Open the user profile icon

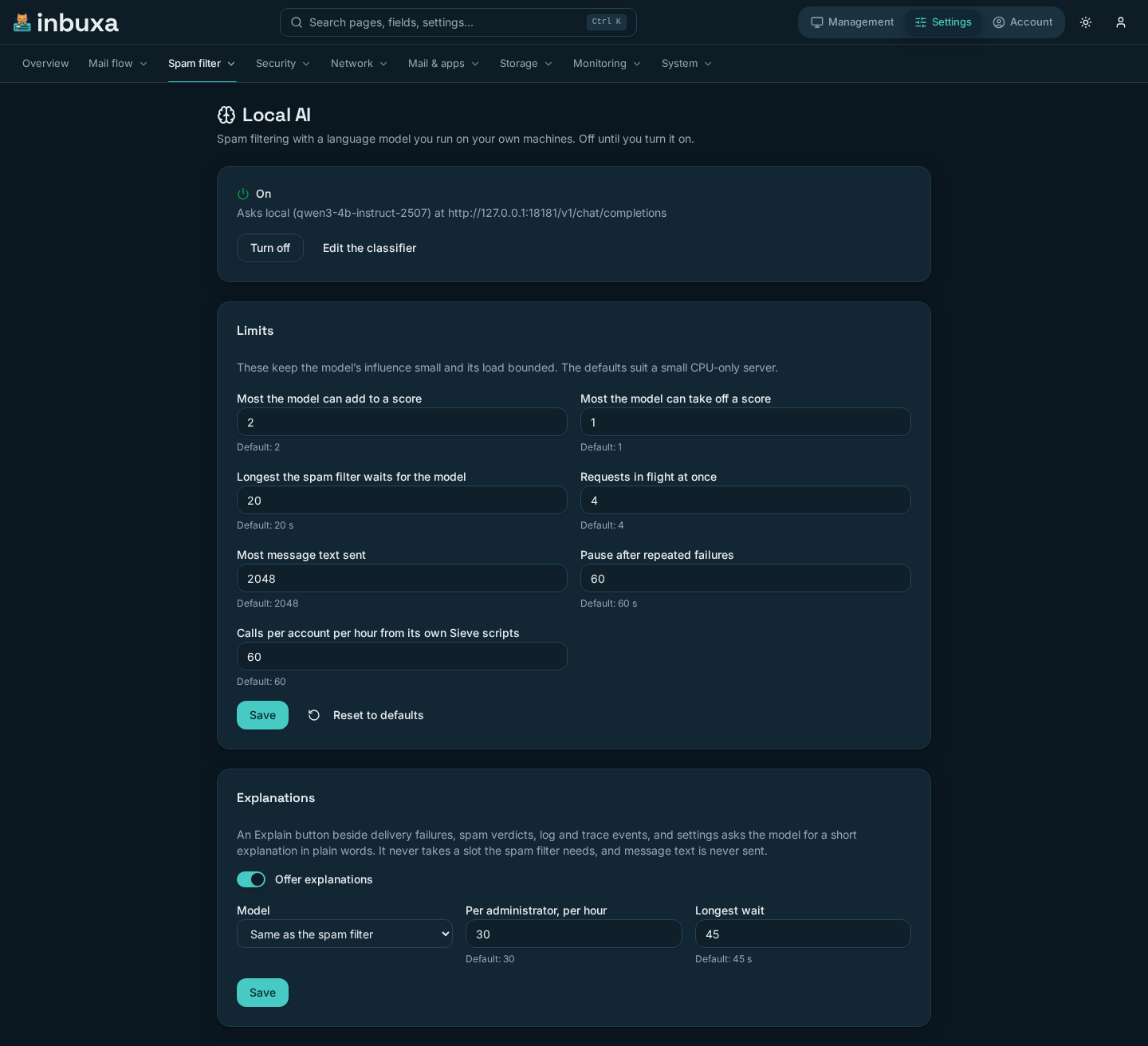coord(1121,22)
